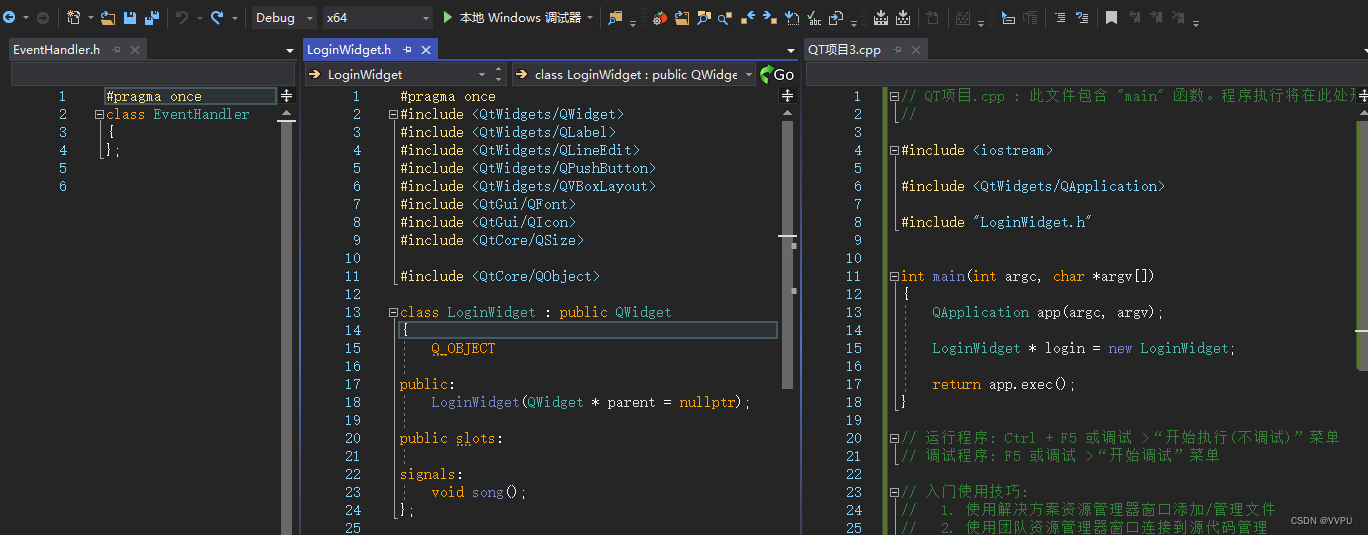1368x535 pixels.
Task: Close the QT项目3.cpp tab
Action: 916,49
